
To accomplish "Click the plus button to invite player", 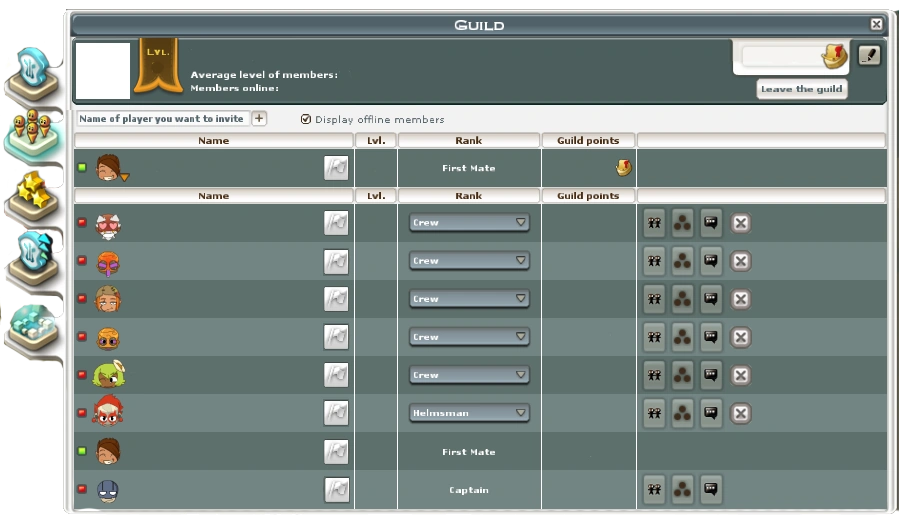I will coord(259,118).
